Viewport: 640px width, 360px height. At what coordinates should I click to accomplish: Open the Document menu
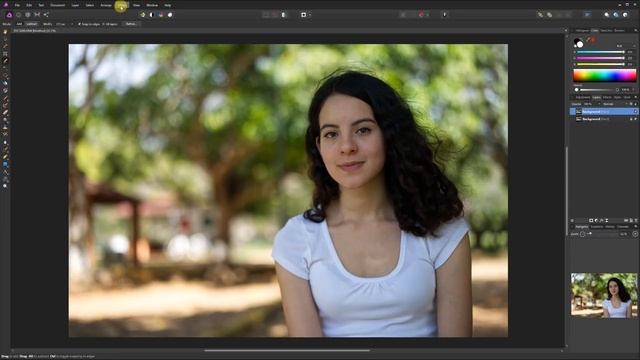[58, 5]
